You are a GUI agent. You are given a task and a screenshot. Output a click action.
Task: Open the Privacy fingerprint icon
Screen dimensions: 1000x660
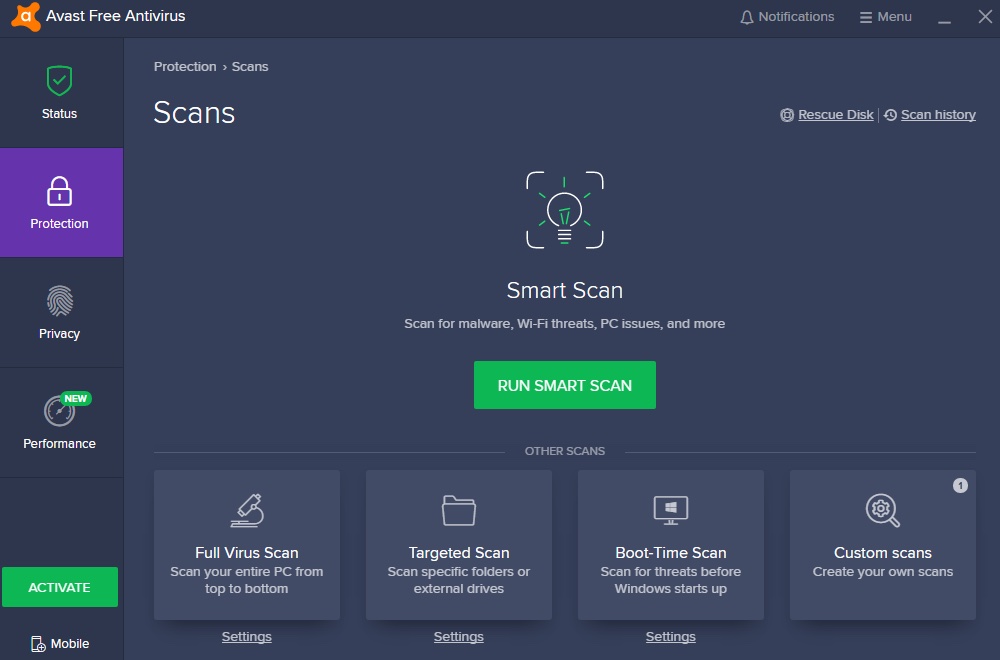click(x=59, y=300)
